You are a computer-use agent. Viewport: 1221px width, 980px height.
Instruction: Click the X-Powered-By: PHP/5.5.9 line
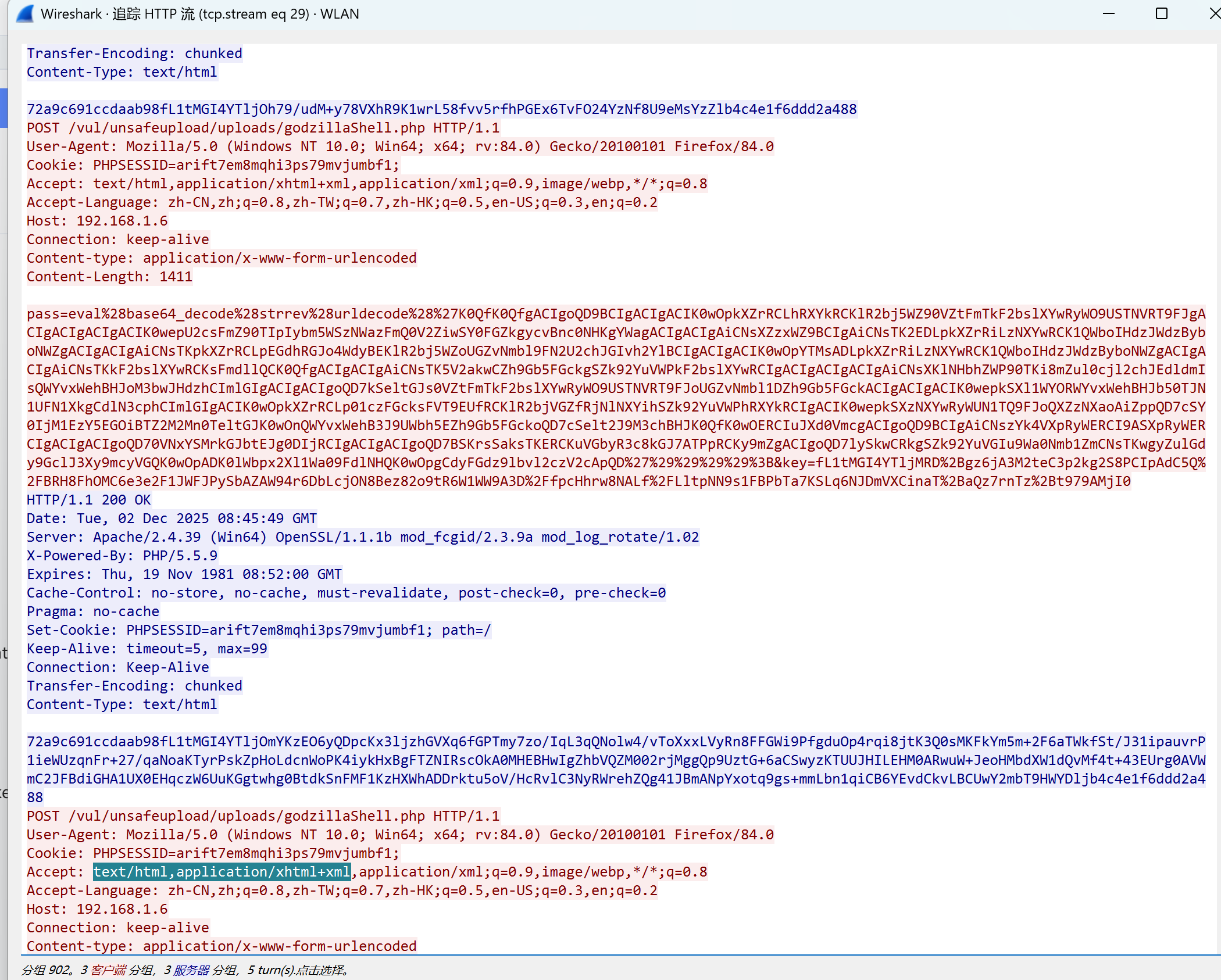122,556
